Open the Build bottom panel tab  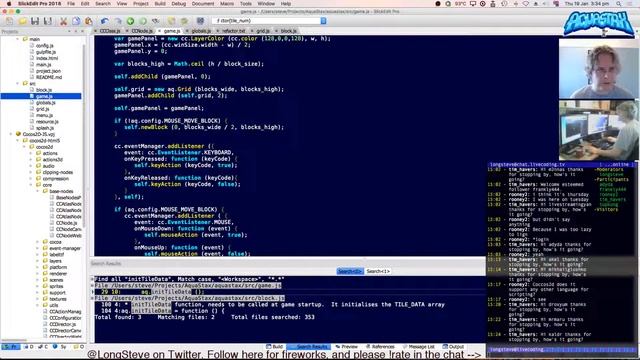pos(275,347)
